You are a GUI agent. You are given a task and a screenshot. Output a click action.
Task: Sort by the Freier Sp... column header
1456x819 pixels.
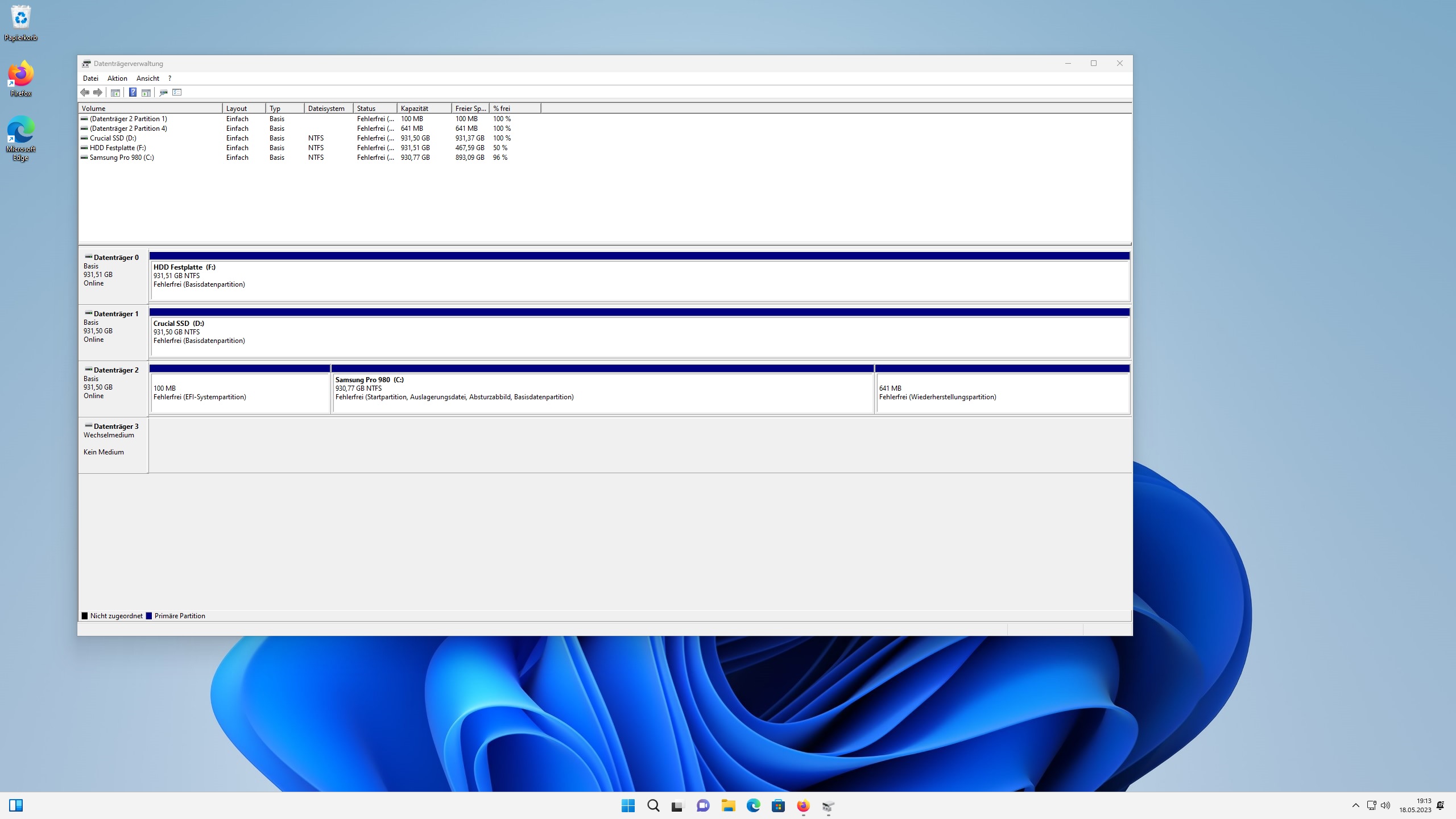(470, 108)
